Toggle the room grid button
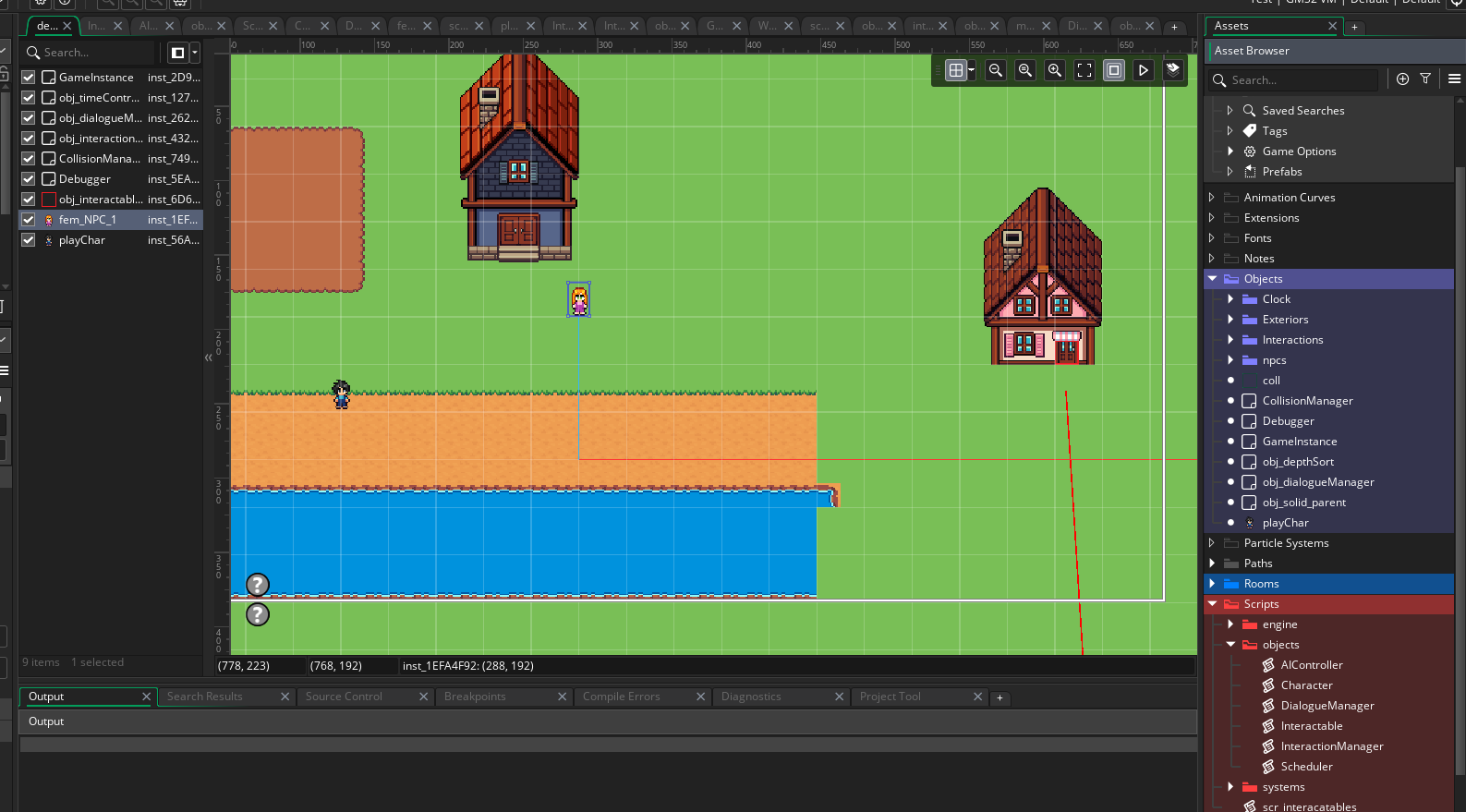The image size is (1466, 812). pyautogui.click(x=956, y=70)
